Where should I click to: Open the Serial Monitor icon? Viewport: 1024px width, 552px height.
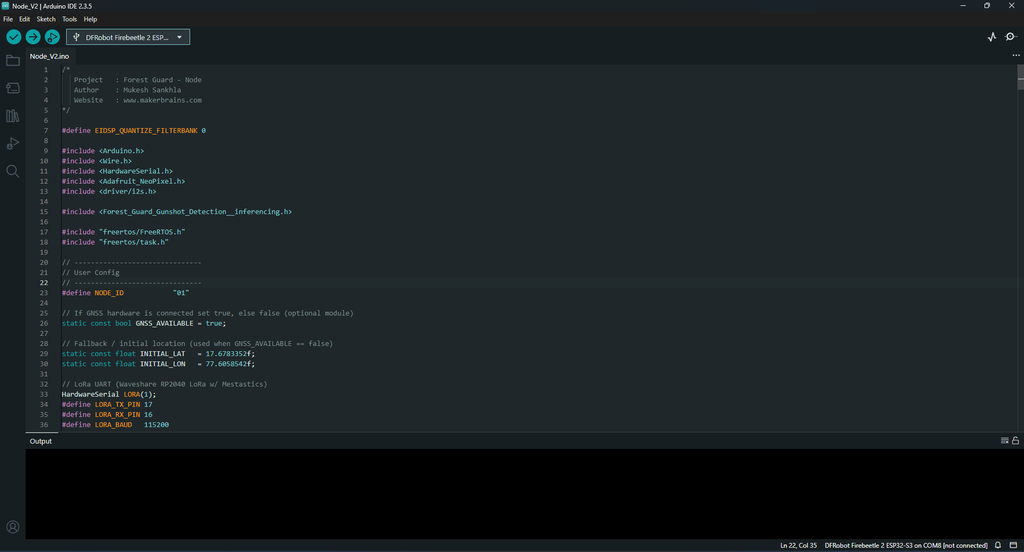click(1011, 37)
